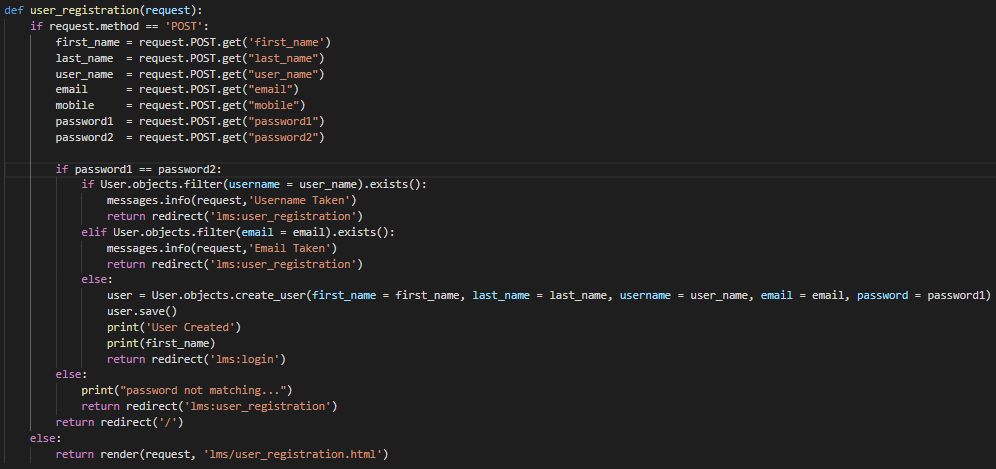Click the quoted "last_name" string literal
The image size is (996, 469).
coord(285,58)
